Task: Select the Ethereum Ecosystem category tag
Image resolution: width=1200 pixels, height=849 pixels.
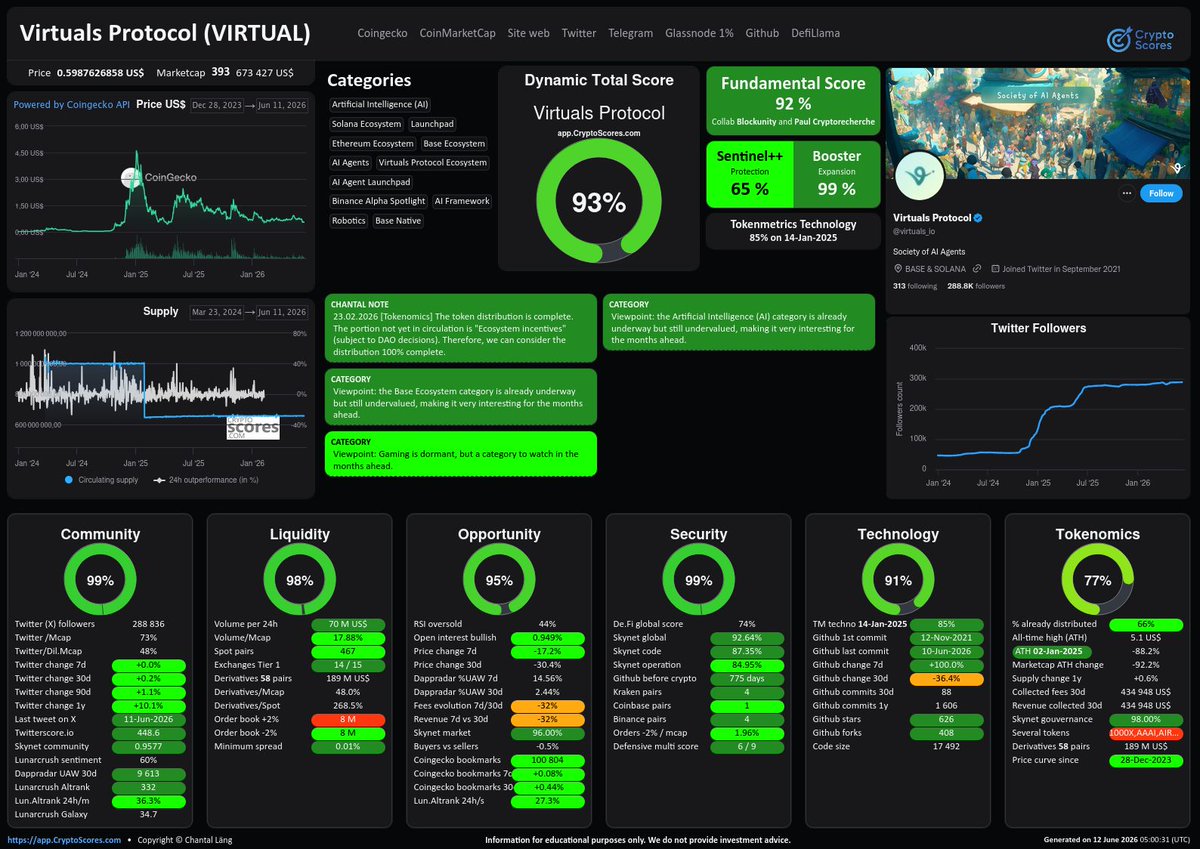Action: point(372,144)
